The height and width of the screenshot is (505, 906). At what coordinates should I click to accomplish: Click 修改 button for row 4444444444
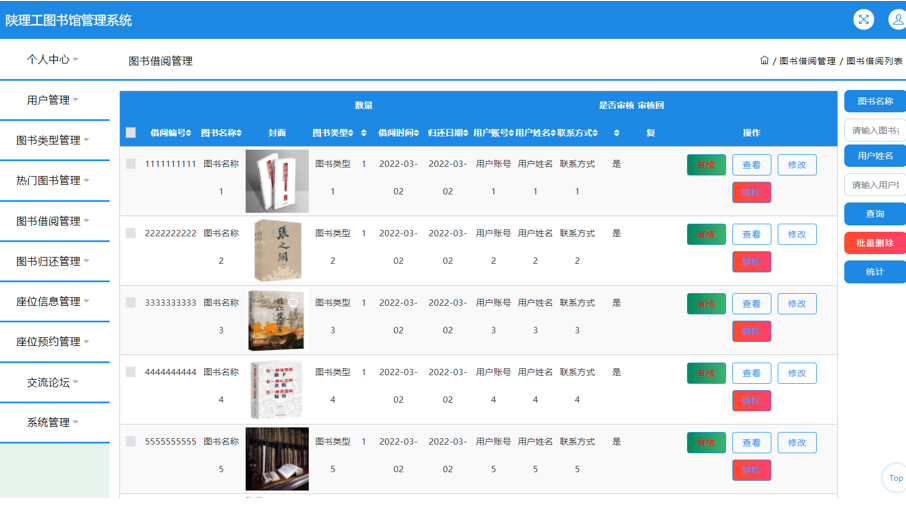click(x=797, y=373)
